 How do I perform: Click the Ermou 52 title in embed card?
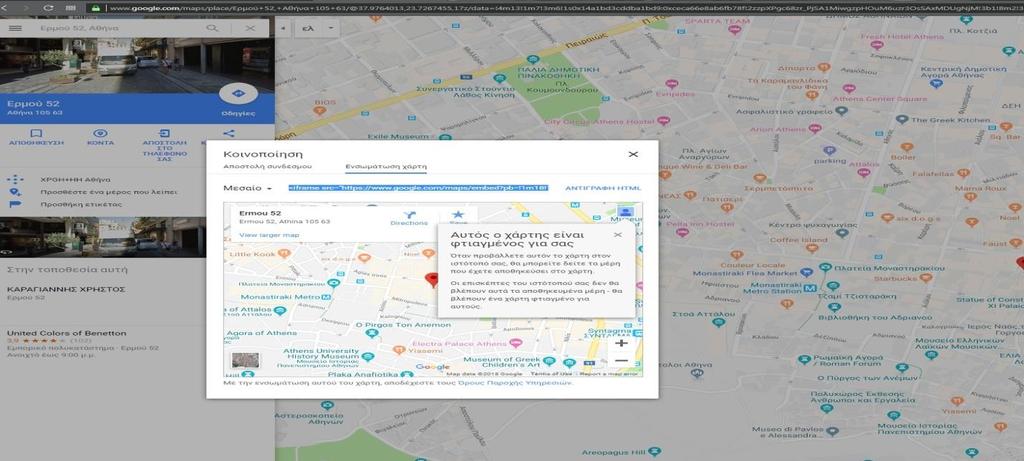click(x=260, y=214)
